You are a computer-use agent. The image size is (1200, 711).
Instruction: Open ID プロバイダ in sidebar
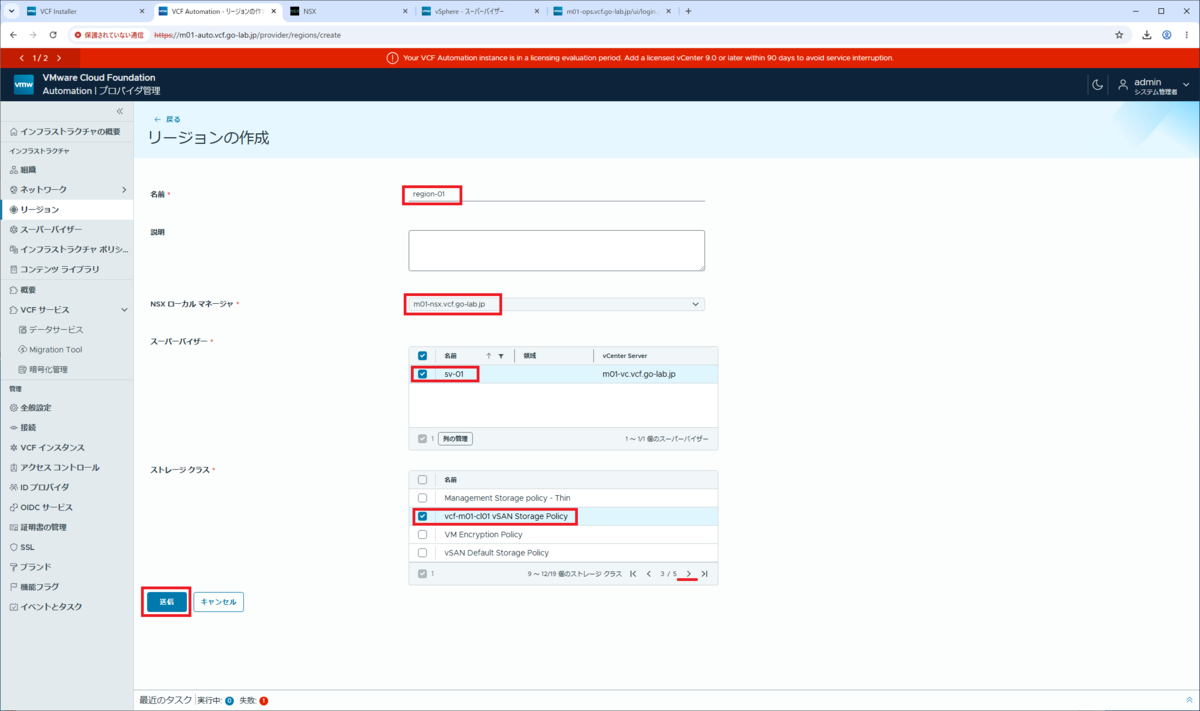pyautogui.click(x=45, y=488)
